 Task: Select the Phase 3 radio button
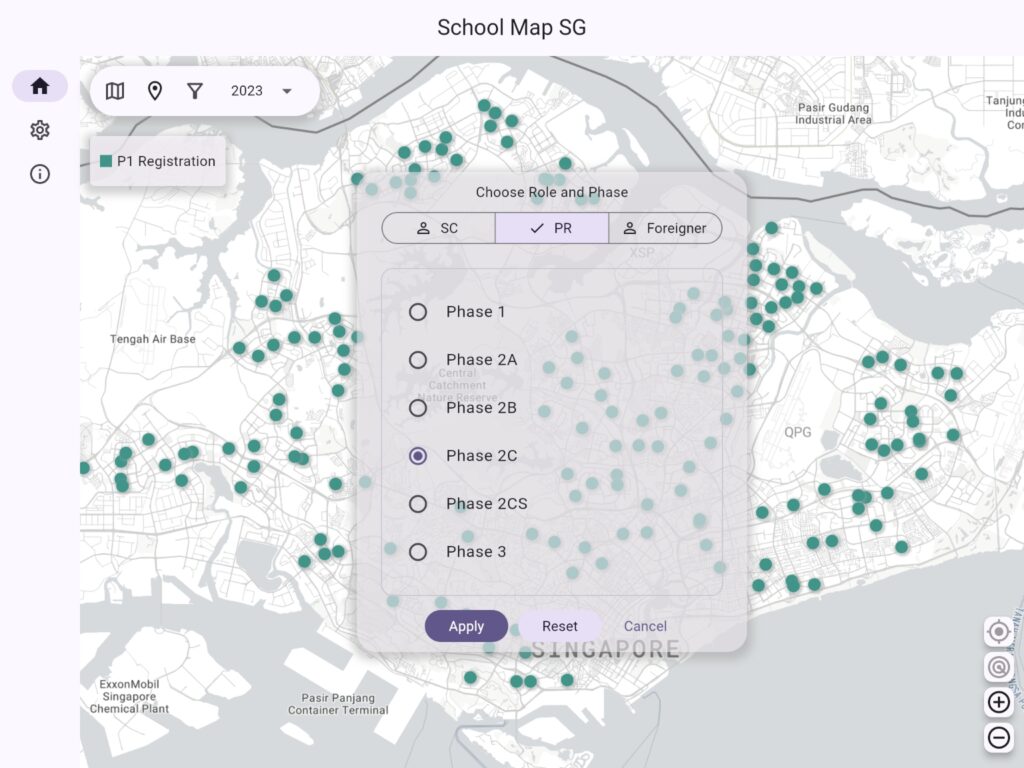(418, 552)
